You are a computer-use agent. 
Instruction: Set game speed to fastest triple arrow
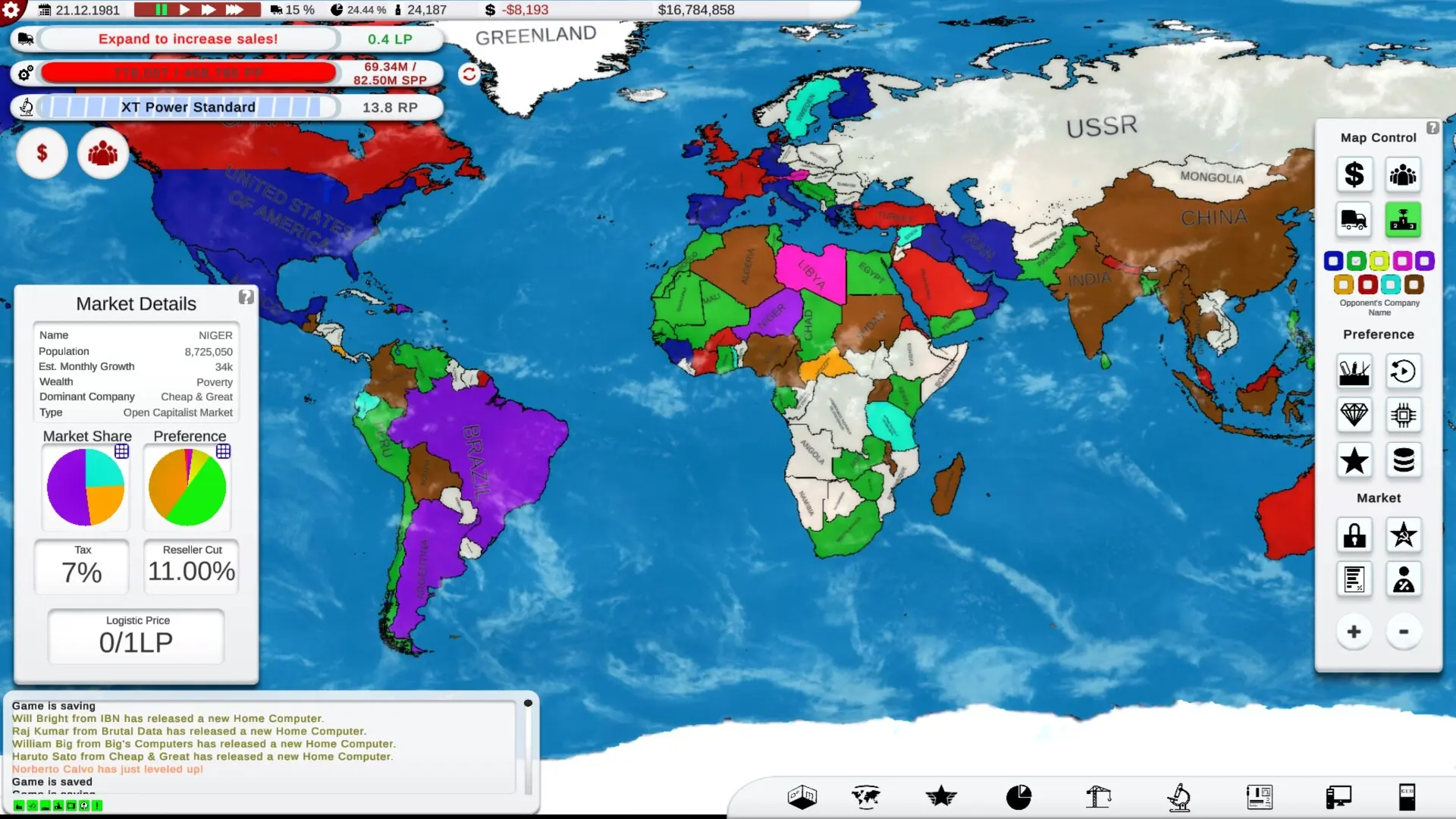click(234, 10)
